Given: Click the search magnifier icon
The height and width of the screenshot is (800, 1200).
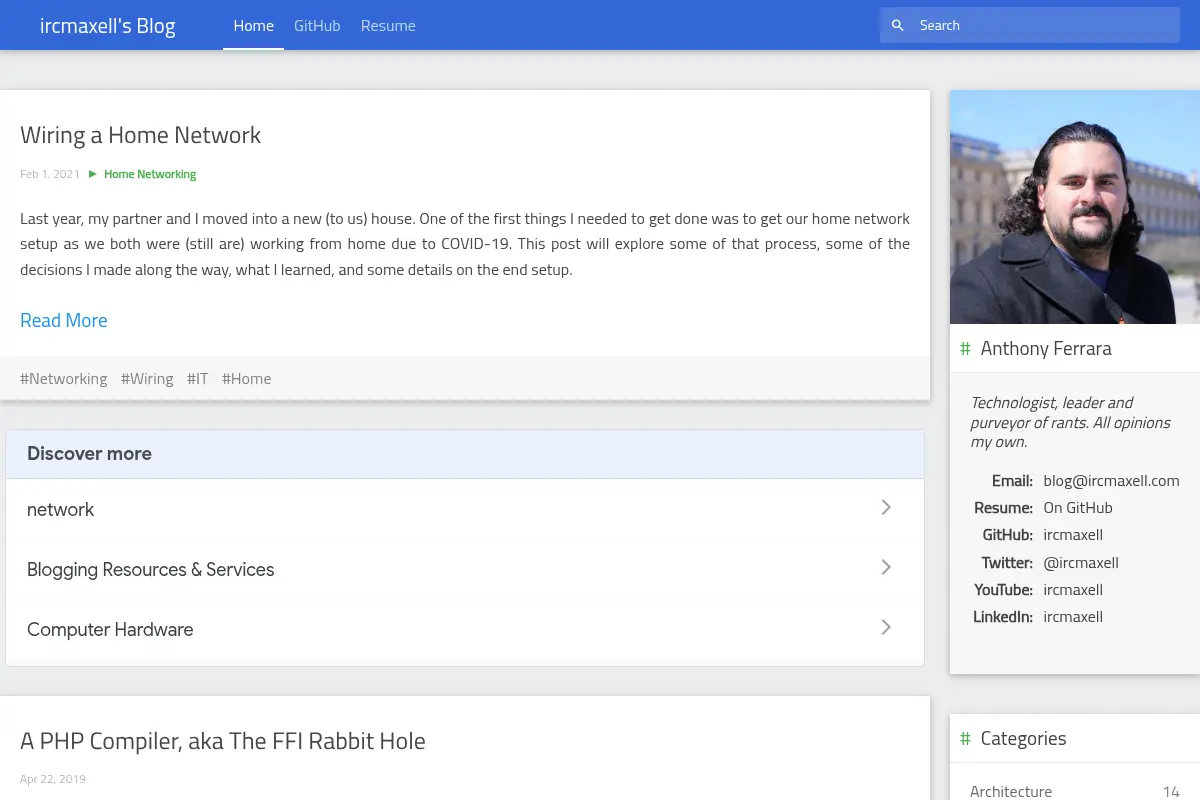Looking at the screenshot, I should click(897, 26).
